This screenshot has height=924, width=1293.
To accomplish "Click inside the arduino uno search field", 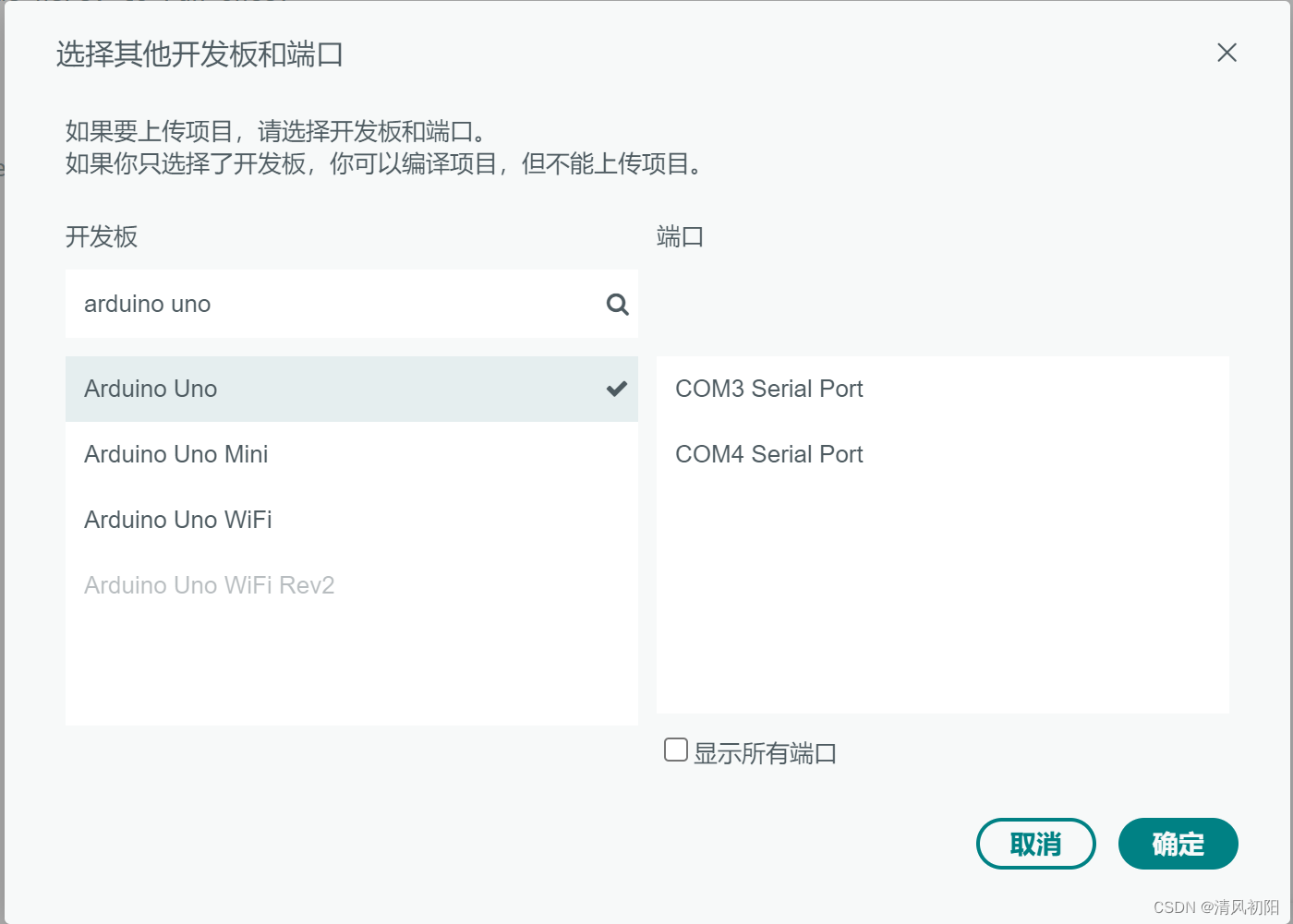I will tap(277, 304).
